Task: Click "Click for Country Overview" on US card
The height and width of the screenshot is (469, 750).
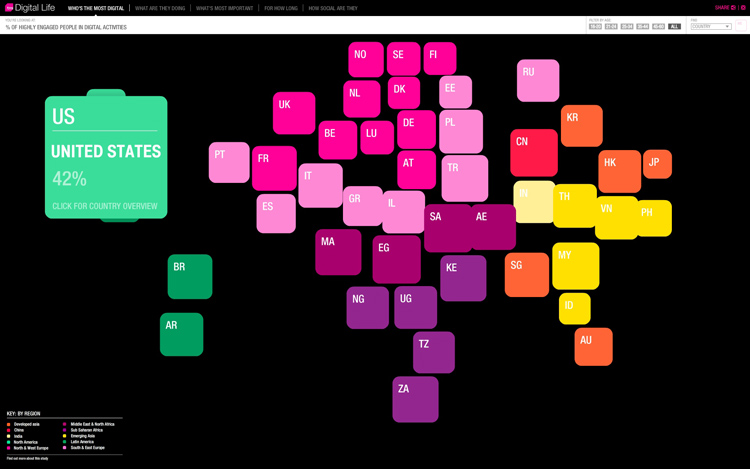Action: click(x=105, y=206)
